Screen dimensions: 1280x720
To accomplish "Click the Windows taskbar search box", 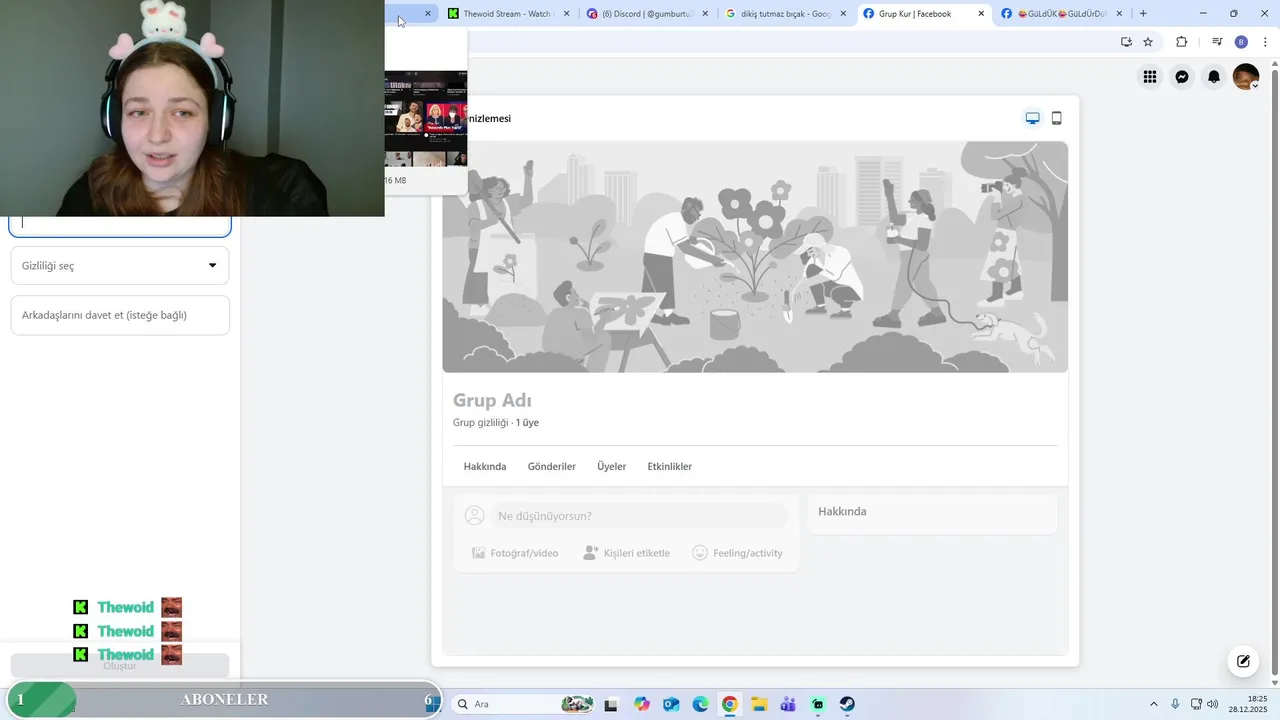I will [x=522, y=704].
